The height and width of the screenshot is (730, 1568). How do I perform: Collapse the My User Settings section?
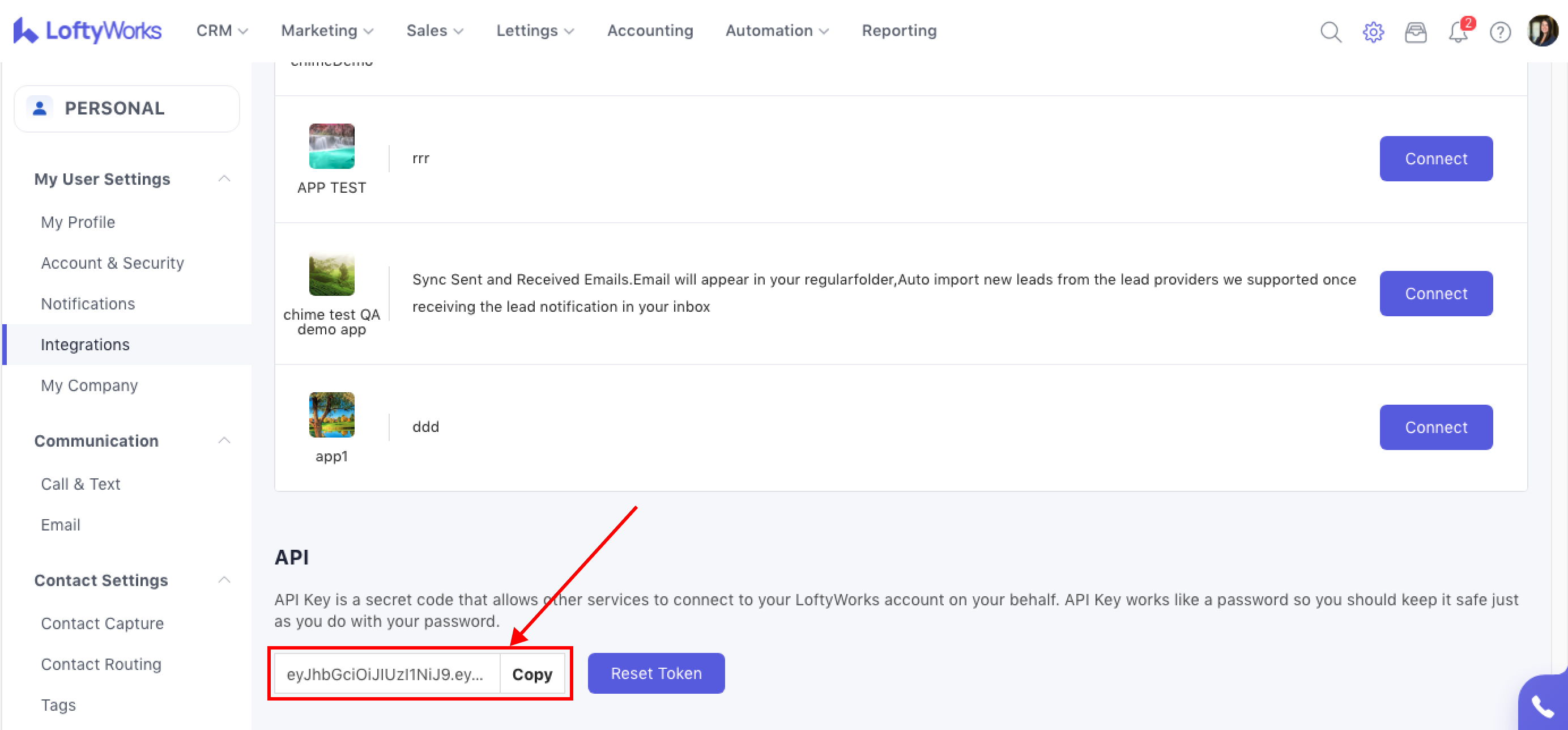click(224, 179)
